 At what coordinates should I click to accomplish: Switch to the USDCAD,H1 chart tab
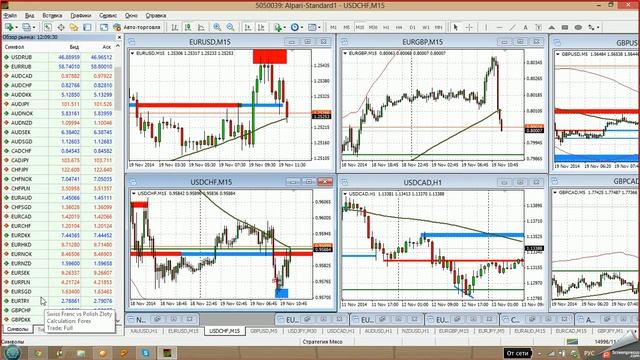pyautogui.click(x=340, y=331)
